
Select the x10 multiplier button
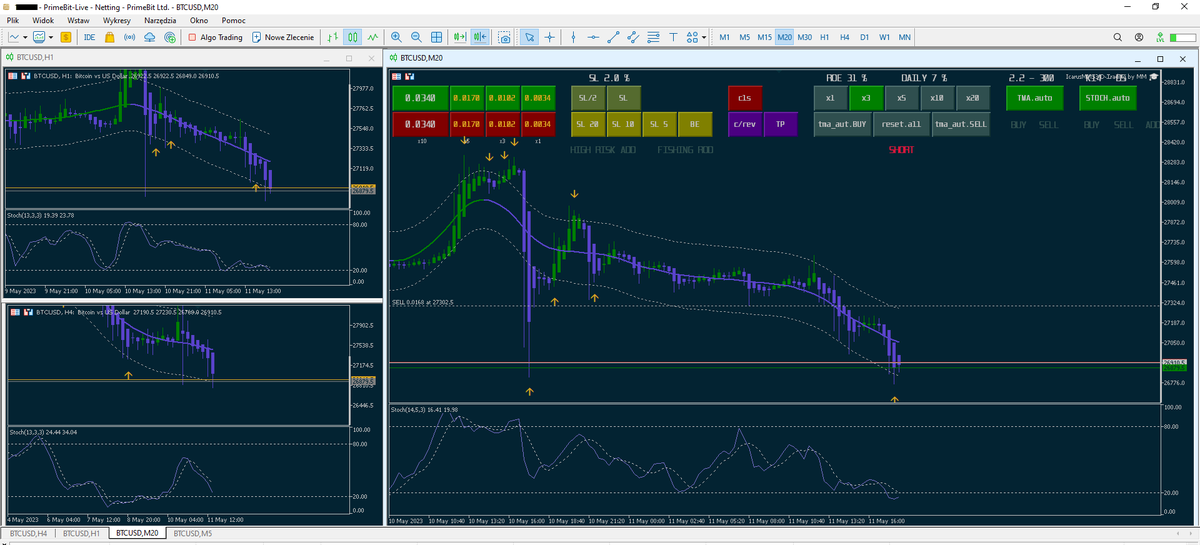coord(937,98)
